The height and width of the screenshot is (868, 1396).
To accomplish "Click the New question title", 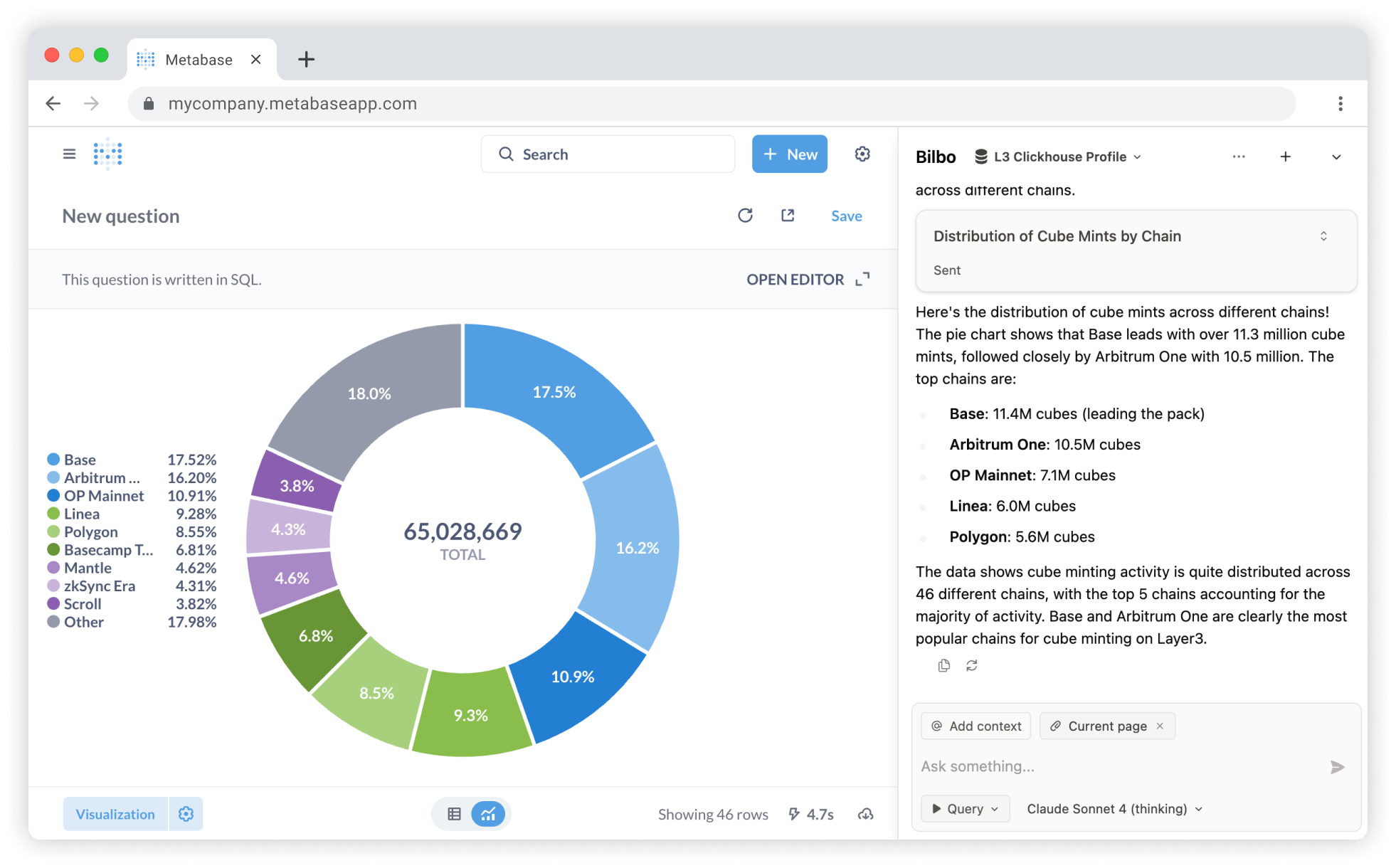I will (121, 216).
